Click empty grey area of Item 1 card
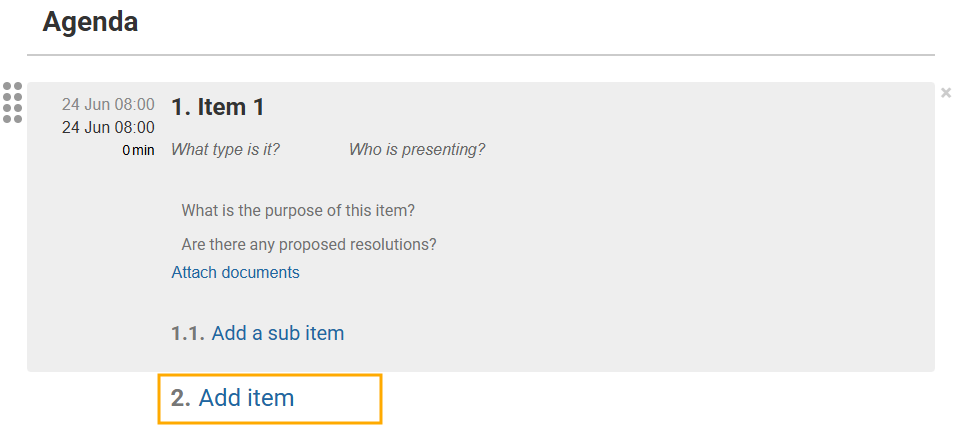 coord(650,280)
